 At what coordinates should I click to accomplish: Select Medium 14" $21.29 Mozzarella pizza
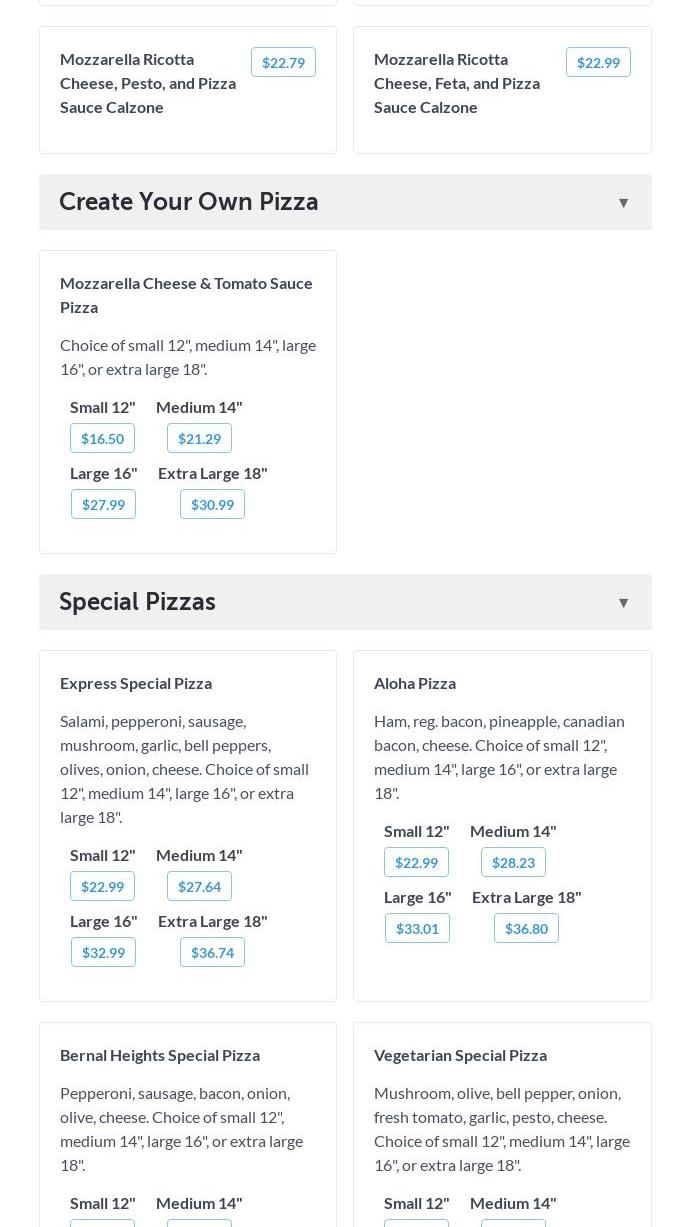[199, 438]
